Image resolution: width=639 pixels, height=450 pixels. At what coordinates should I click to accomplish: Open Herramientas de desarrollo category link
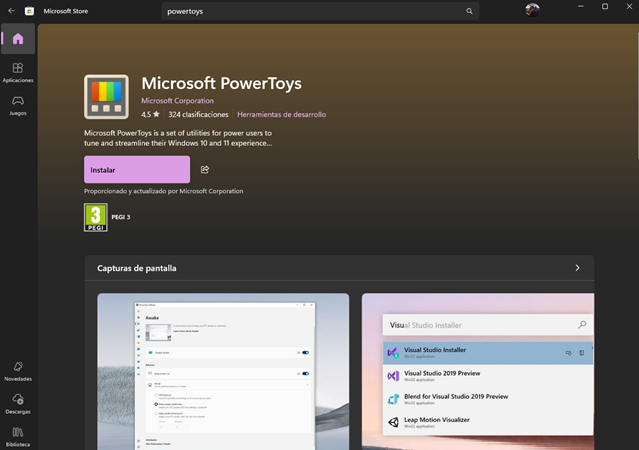click(x=282, y=115)
